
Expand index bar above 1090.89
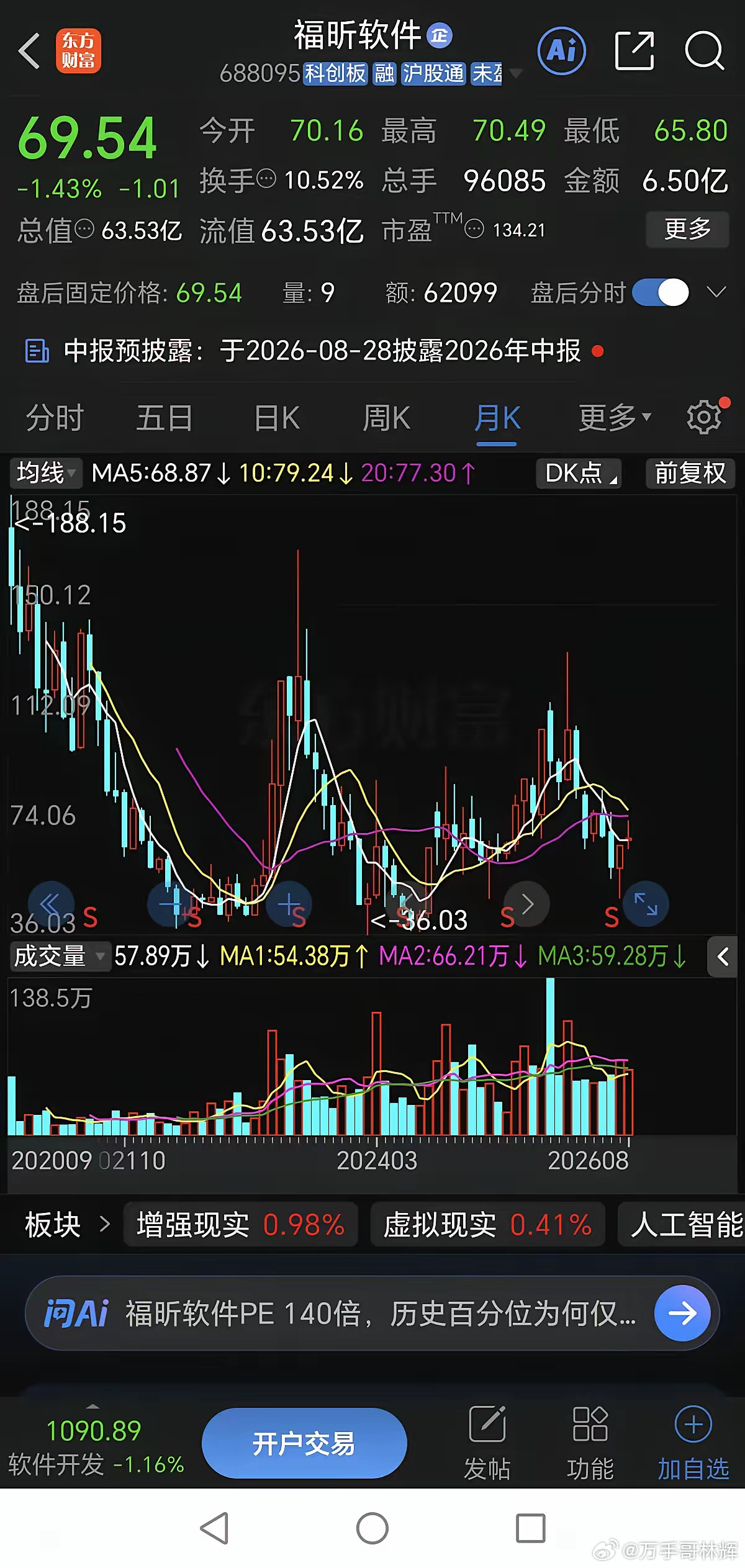pos(93,1405)
